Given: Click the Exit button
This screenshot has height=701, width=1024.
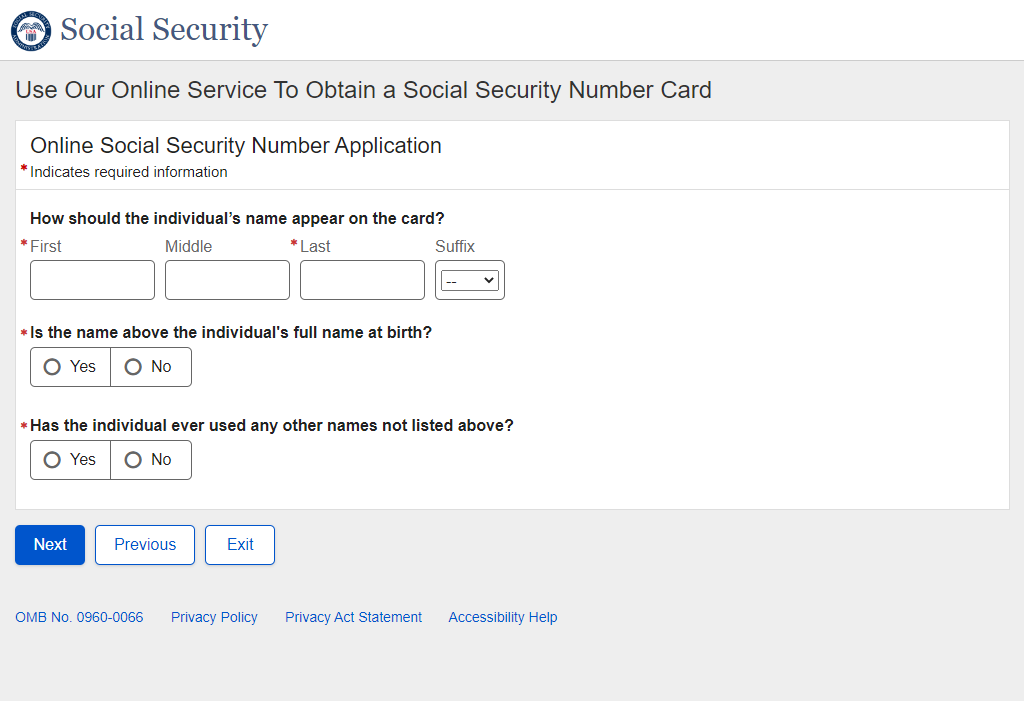Looking at the screenshot, I should coord(240,545).
